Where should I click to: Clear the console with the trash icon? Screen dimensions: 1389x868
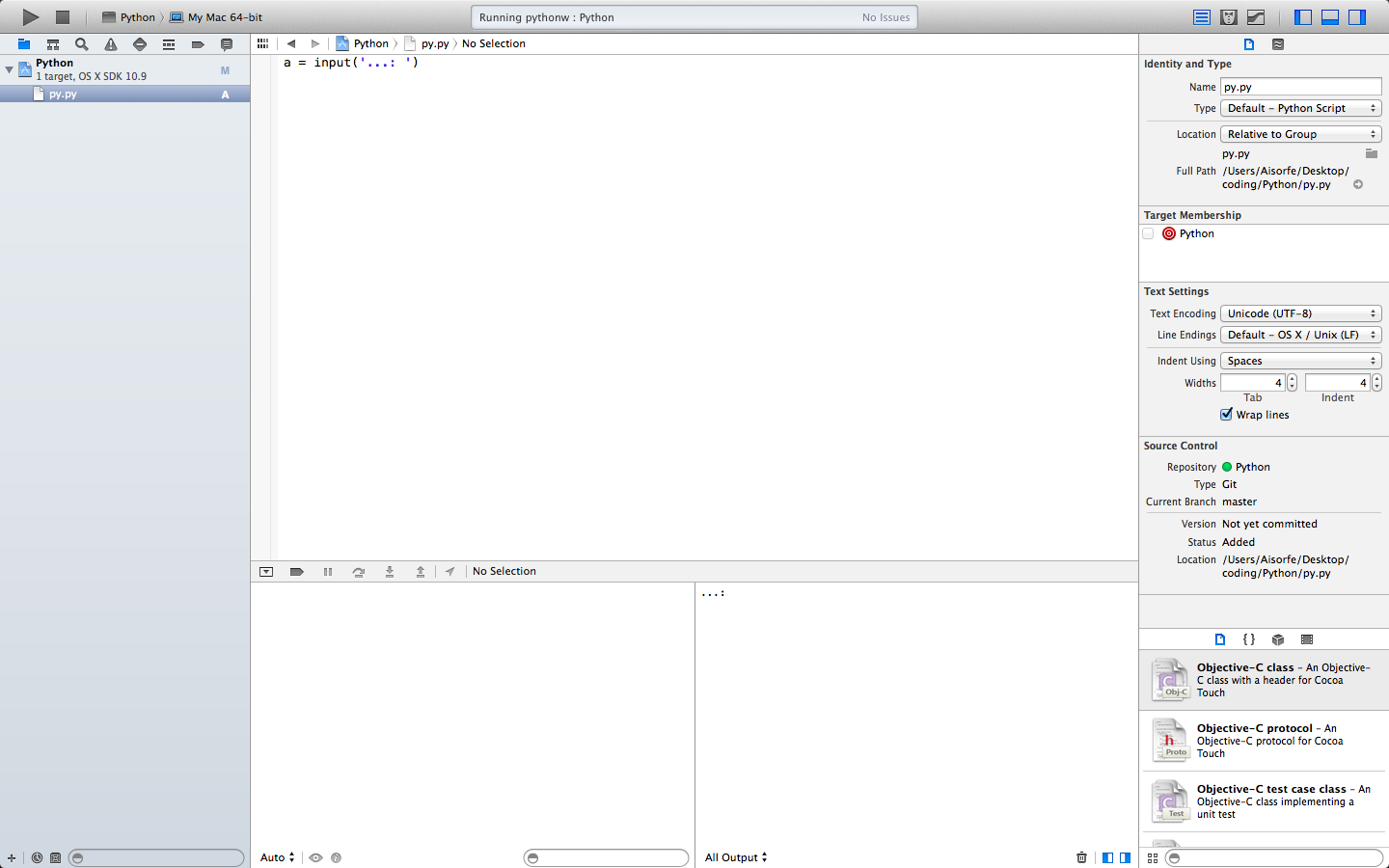click(1081, 857)
